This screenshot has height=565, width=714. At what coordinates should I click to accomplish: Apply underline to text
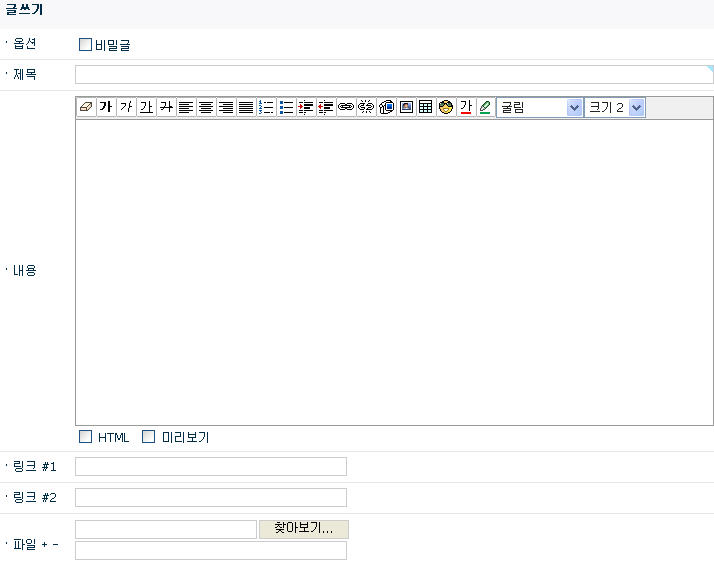[x=146, y=108]
